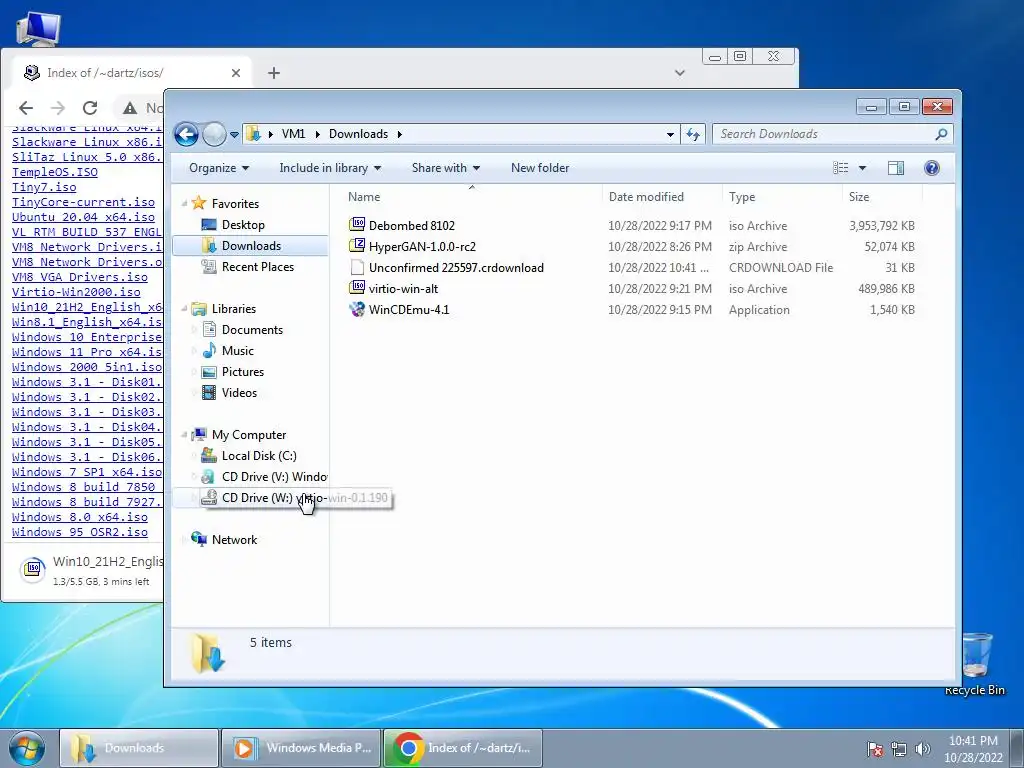Open the Recycle Bin on desktop
1024x768 pixels.
tap(975, 664)
